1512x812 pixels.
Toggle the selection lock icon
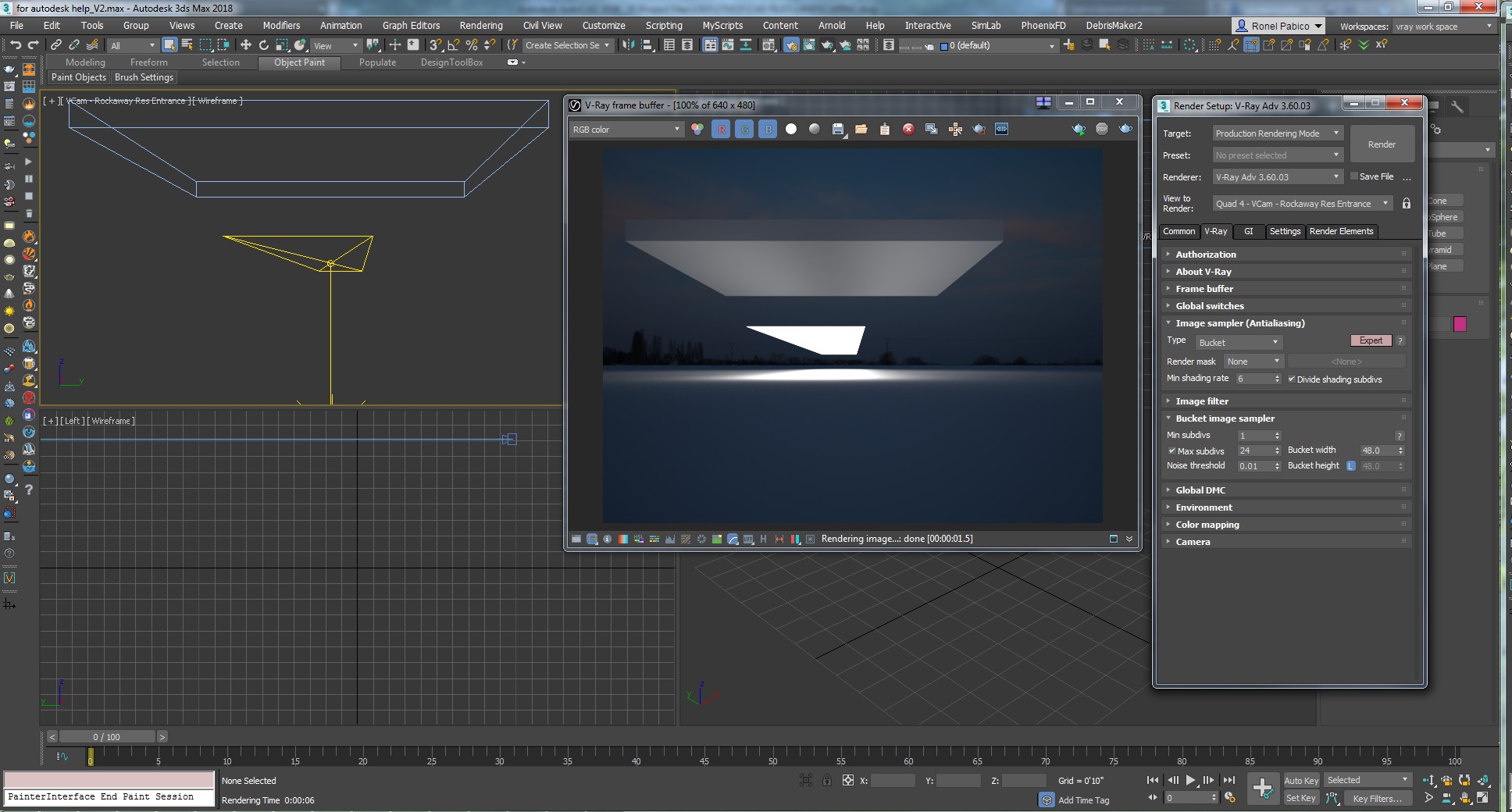pyautogui.click(x=827, y=780)
